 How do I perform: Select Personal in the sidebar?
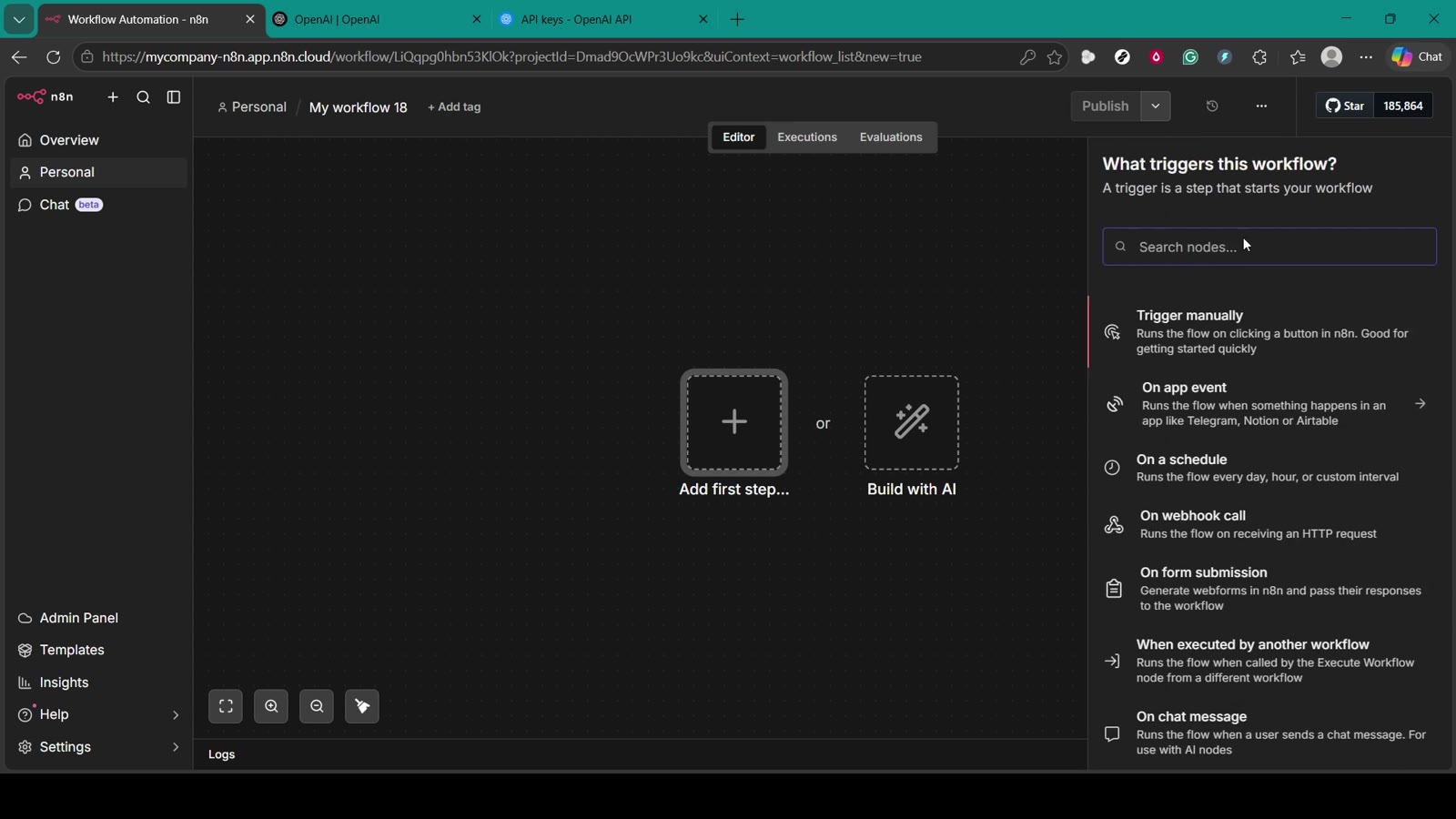[x=98, y=173]
